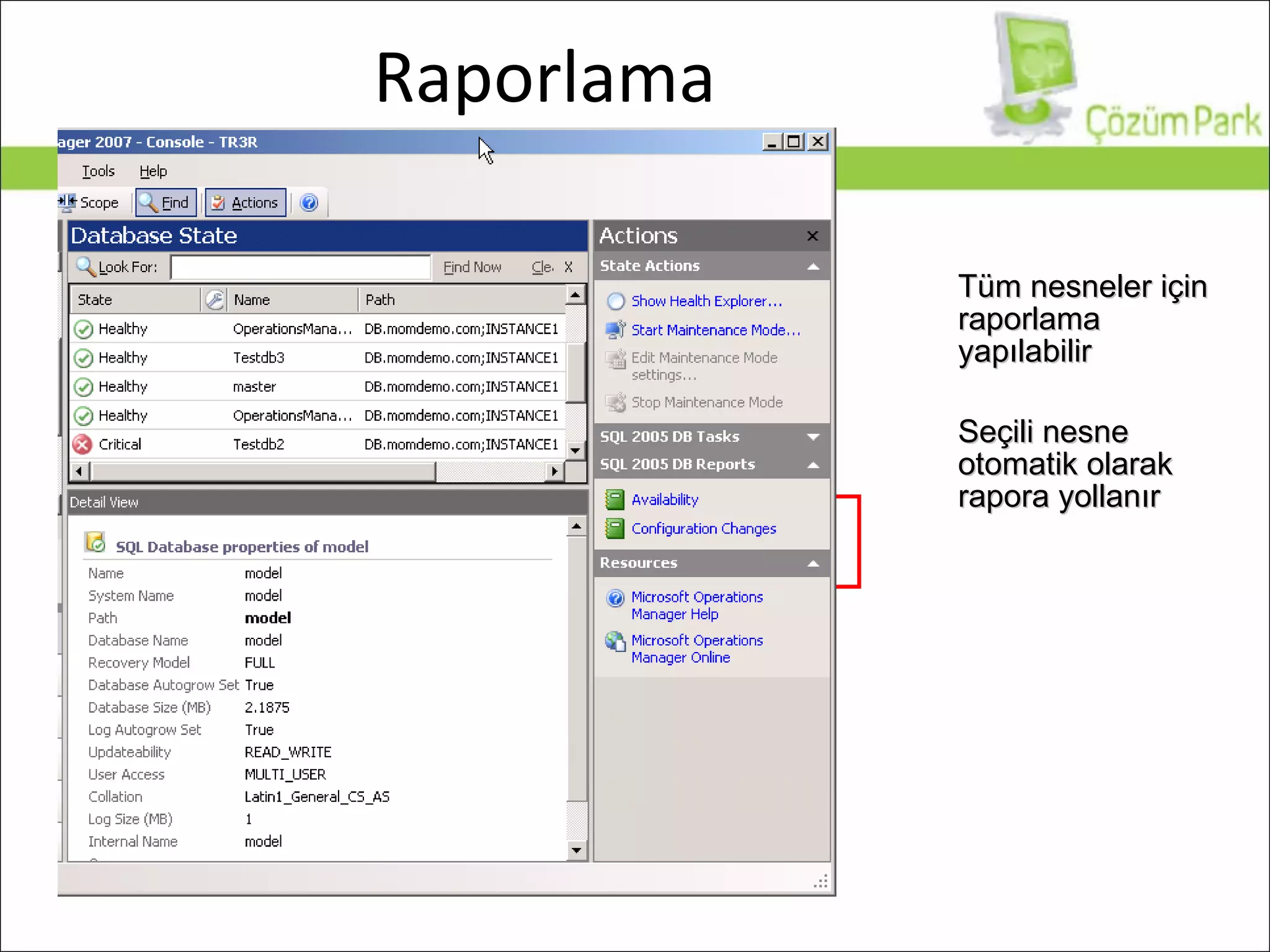Click the Scope toolbar icon
Screen dimensions: 1270x952
tap(67, 202)
